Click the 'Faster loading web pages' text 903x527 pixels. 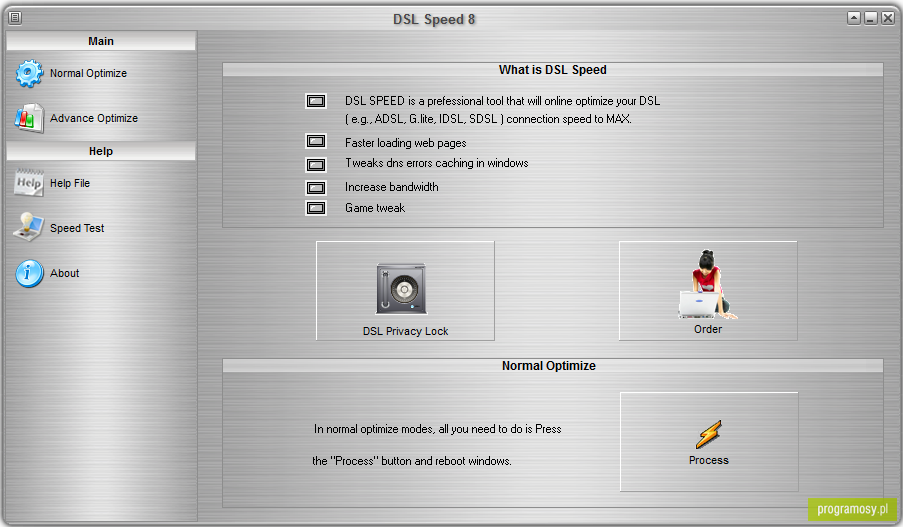pos(405,143)
